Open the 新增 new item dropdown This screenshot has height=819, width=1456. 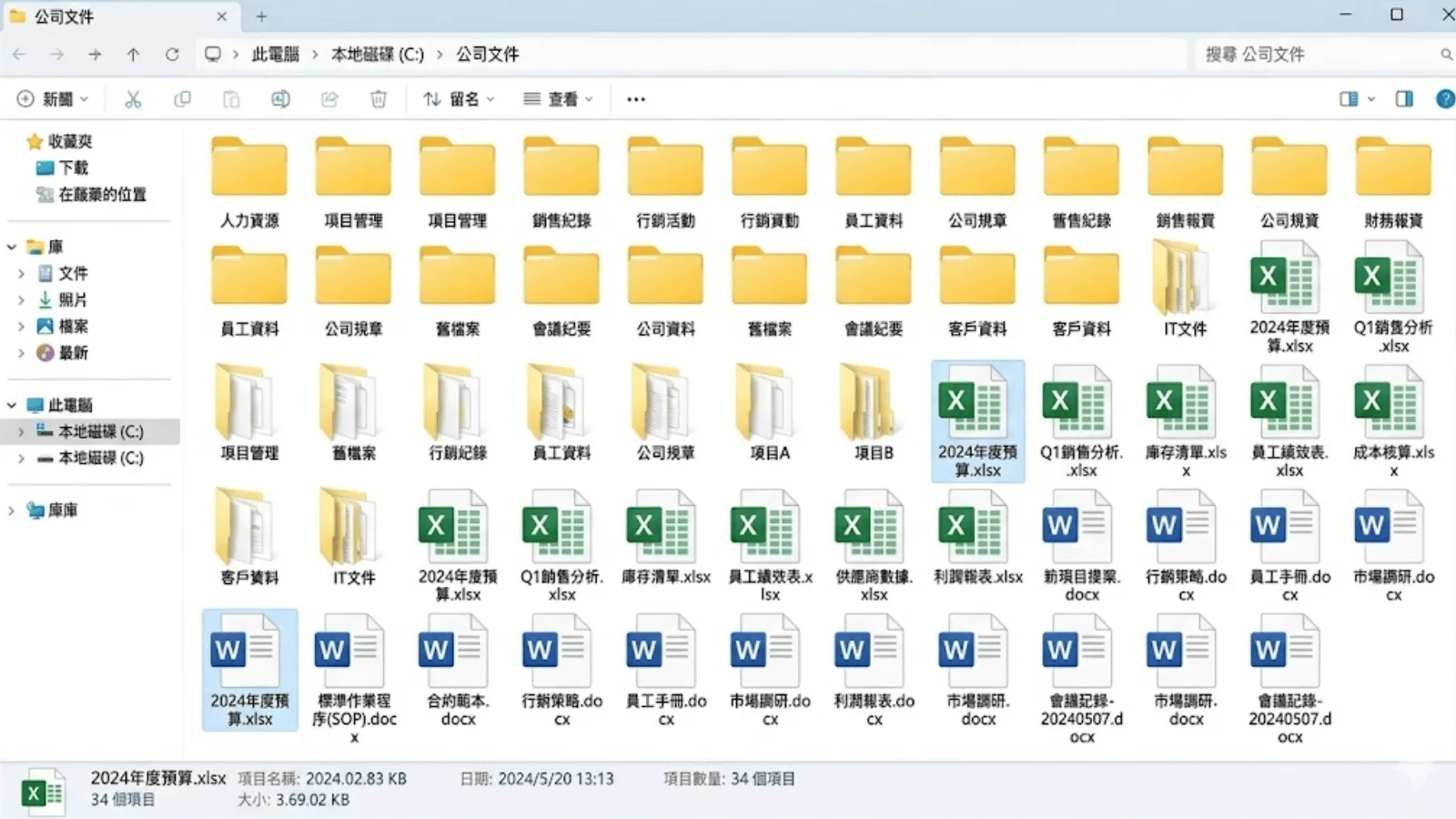(x=53, y=99)
